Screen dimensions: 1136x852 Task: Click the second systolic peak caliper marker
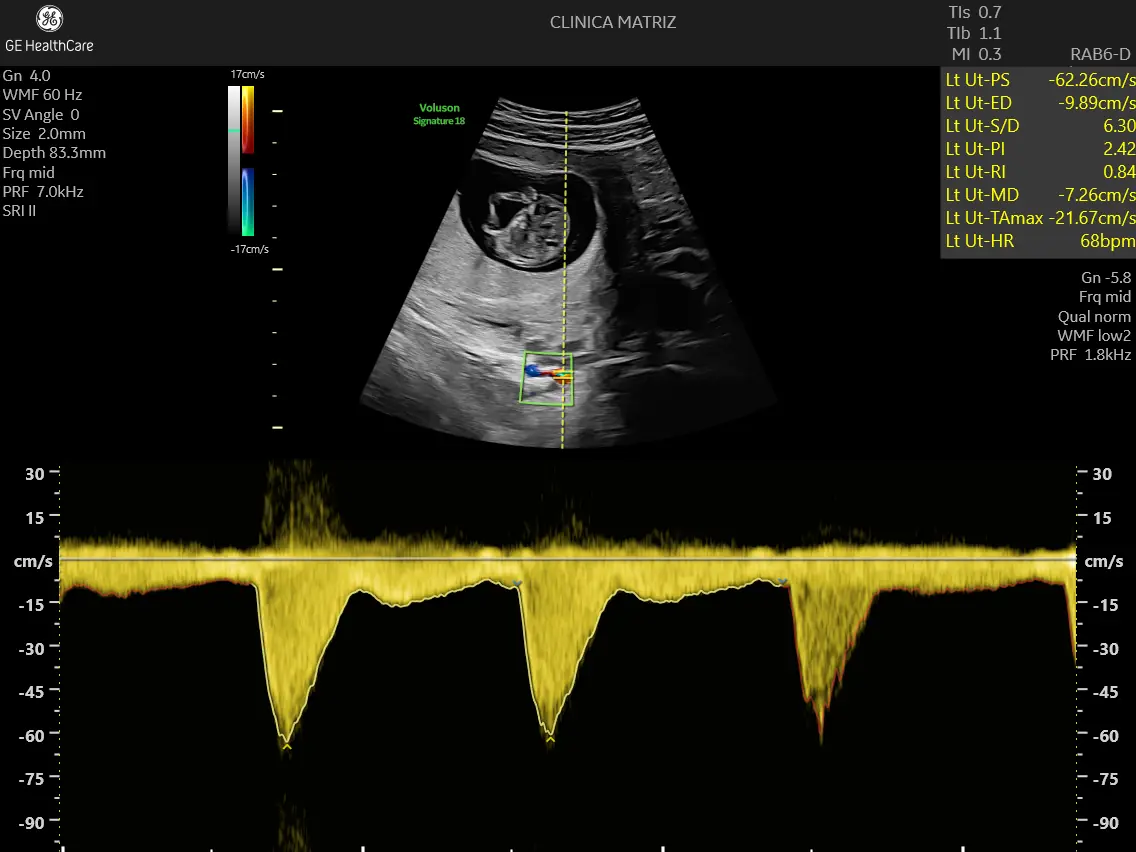(550, 740)
